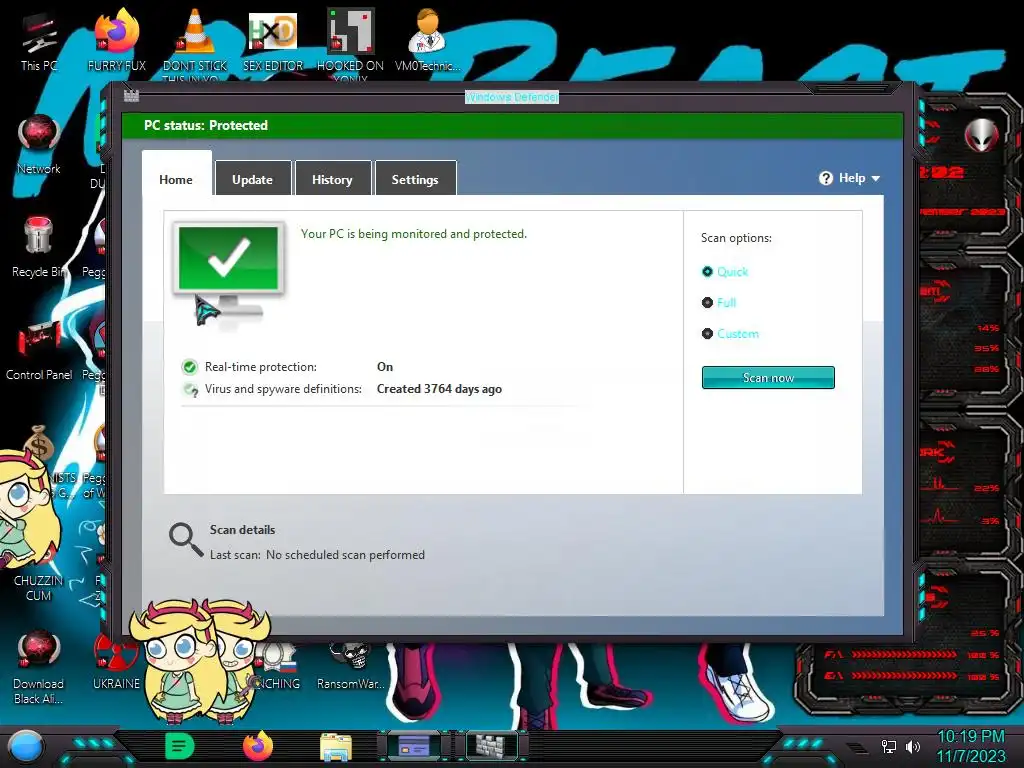Launch Firefox from the taskbar

coord(257,746)
